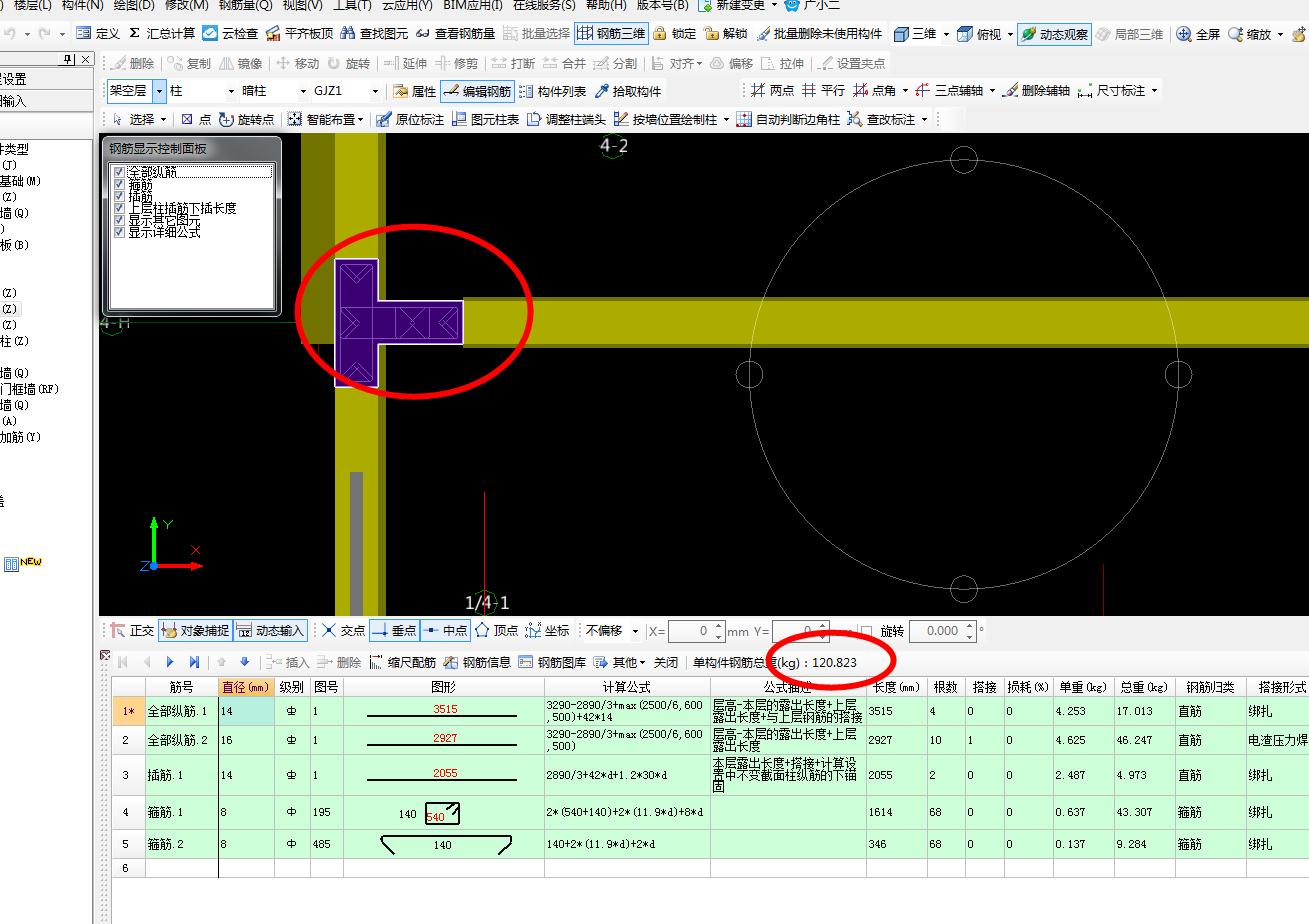Toggle 垂点 perpendicular snap
Viewport: 1309px width, 924px height.
[394, 631]
